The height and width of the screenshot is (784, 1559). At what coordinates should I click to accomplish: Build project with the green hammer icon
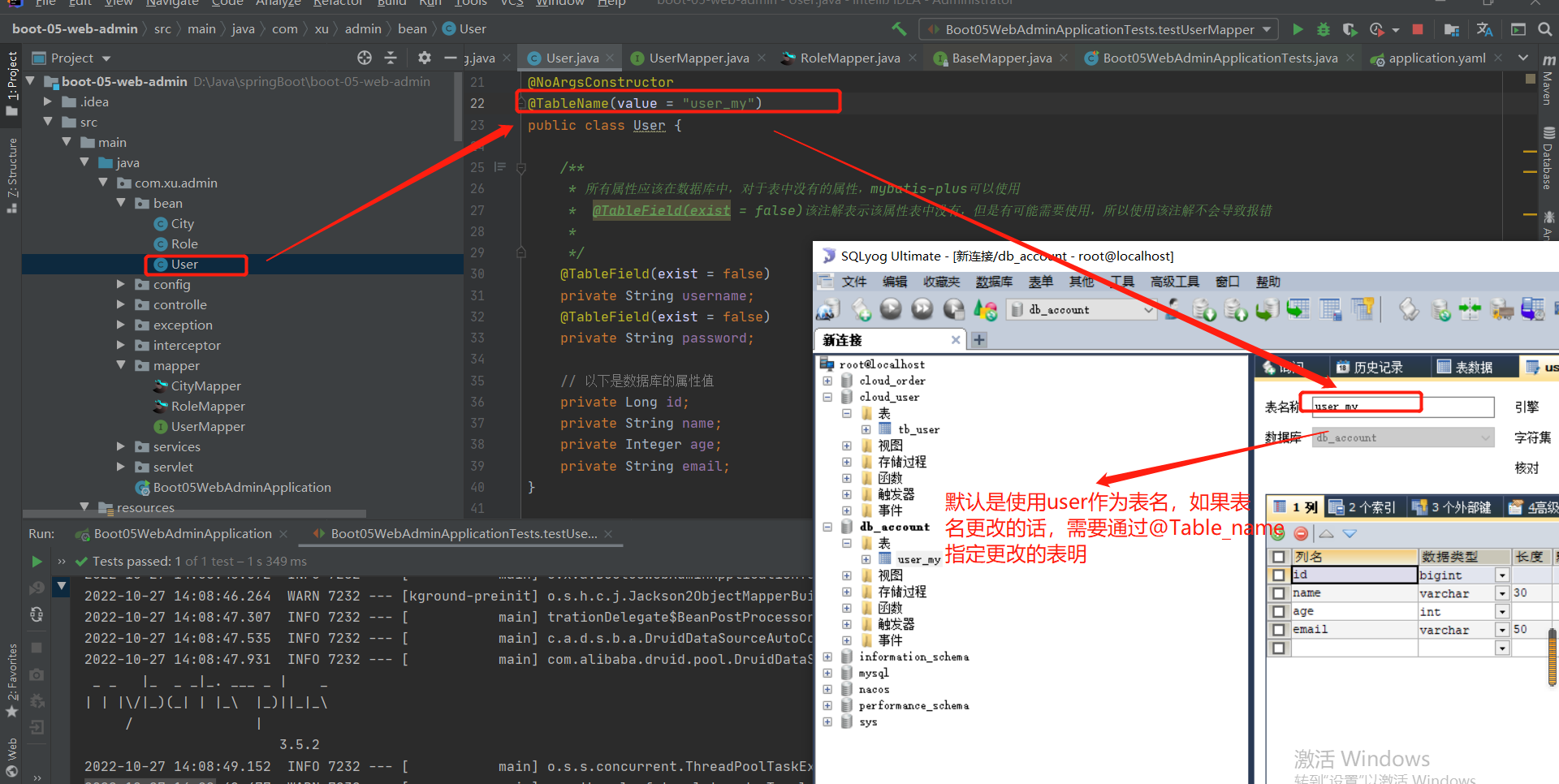[899, 29]
